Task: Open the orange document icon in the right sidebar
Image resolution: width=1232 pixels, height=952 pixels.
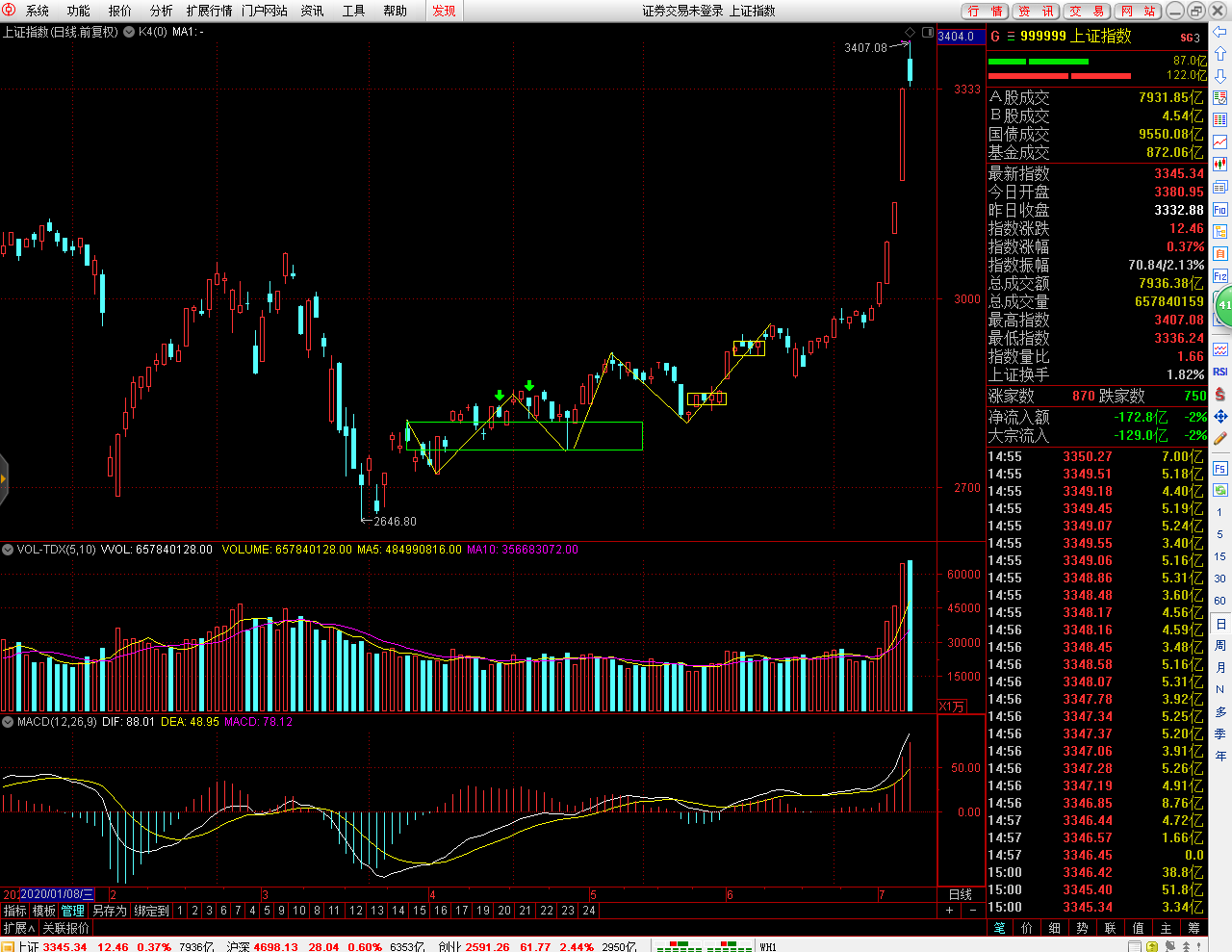Action: pyautogui.click(x=1219, y=254)
